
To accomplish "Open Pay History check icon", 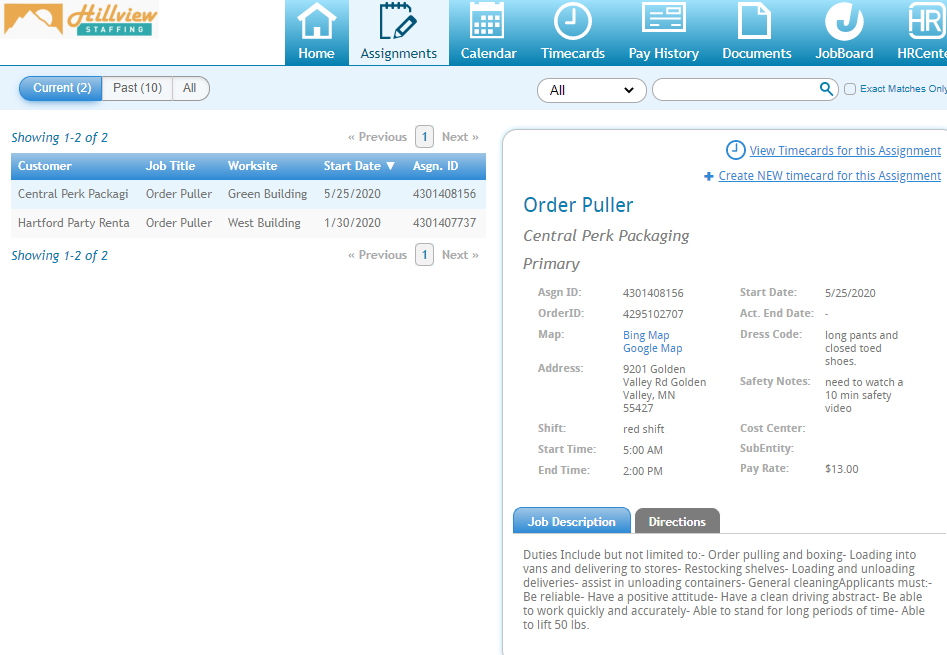I will (663, 18).
